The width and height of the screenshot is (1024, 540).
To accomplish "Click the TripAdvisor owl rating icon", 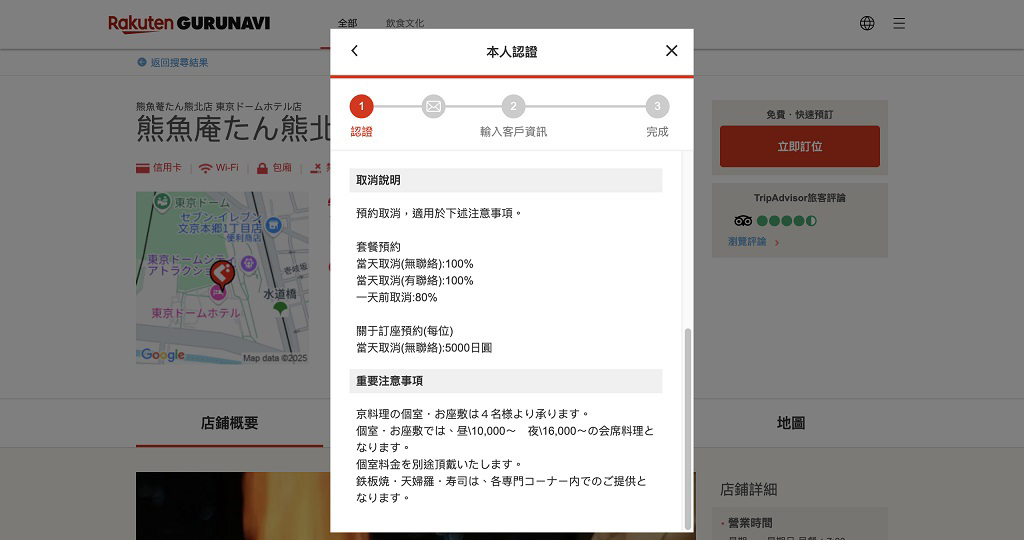I will pyautogui.click(x=743, y=221).
